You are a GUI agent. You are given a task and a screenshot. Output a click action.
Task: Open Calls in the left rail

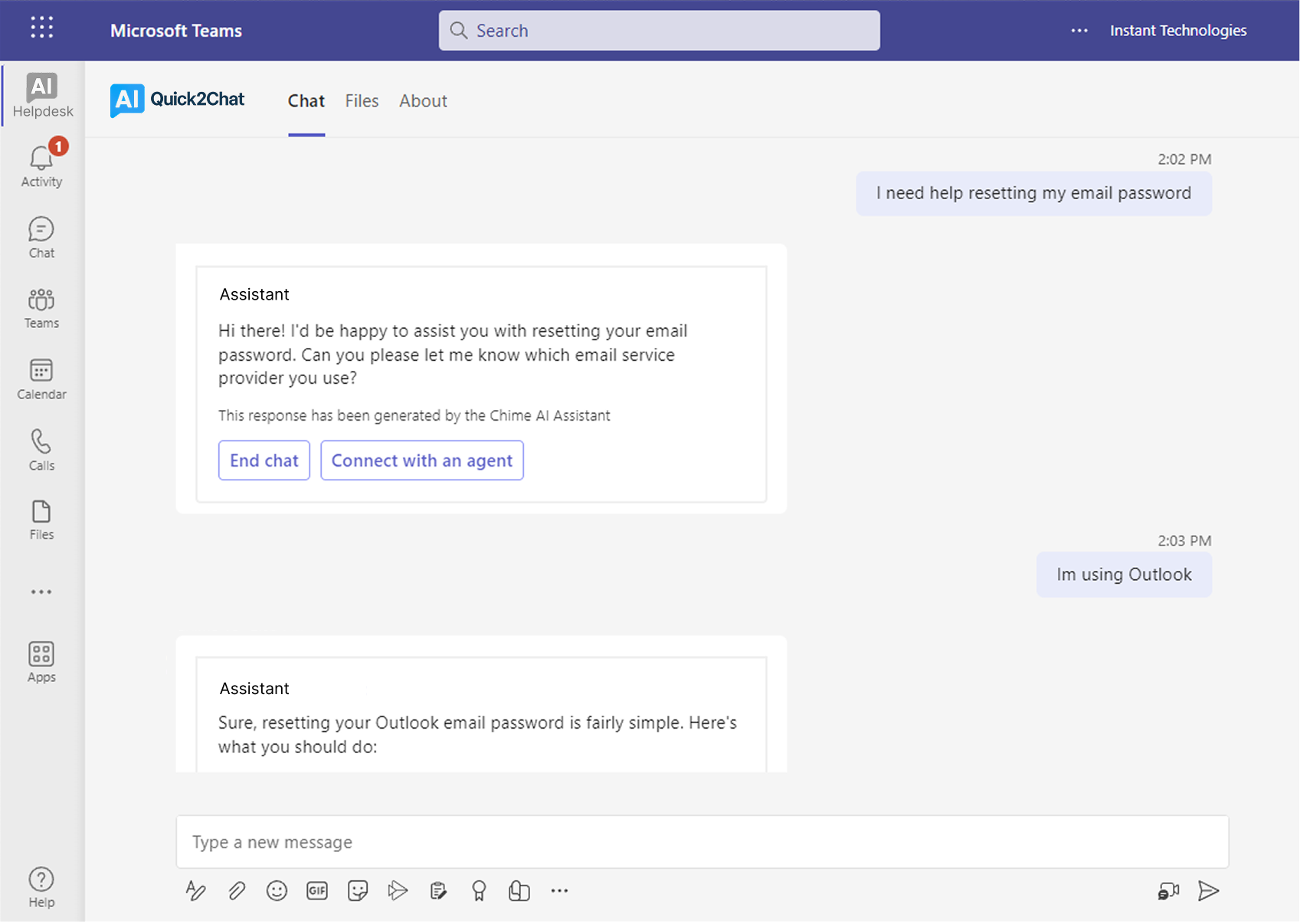pyautogui.click(x=41, y=450)
